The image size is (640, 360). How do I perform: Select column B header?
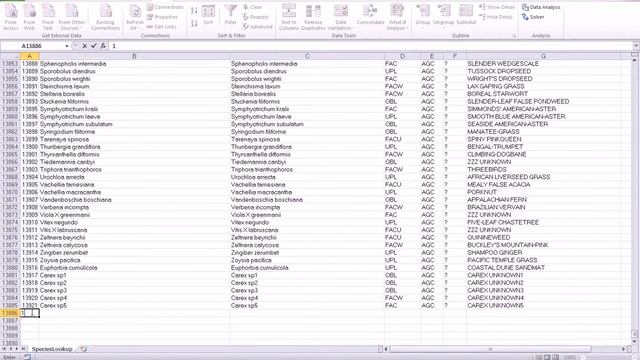click(134, 56)
